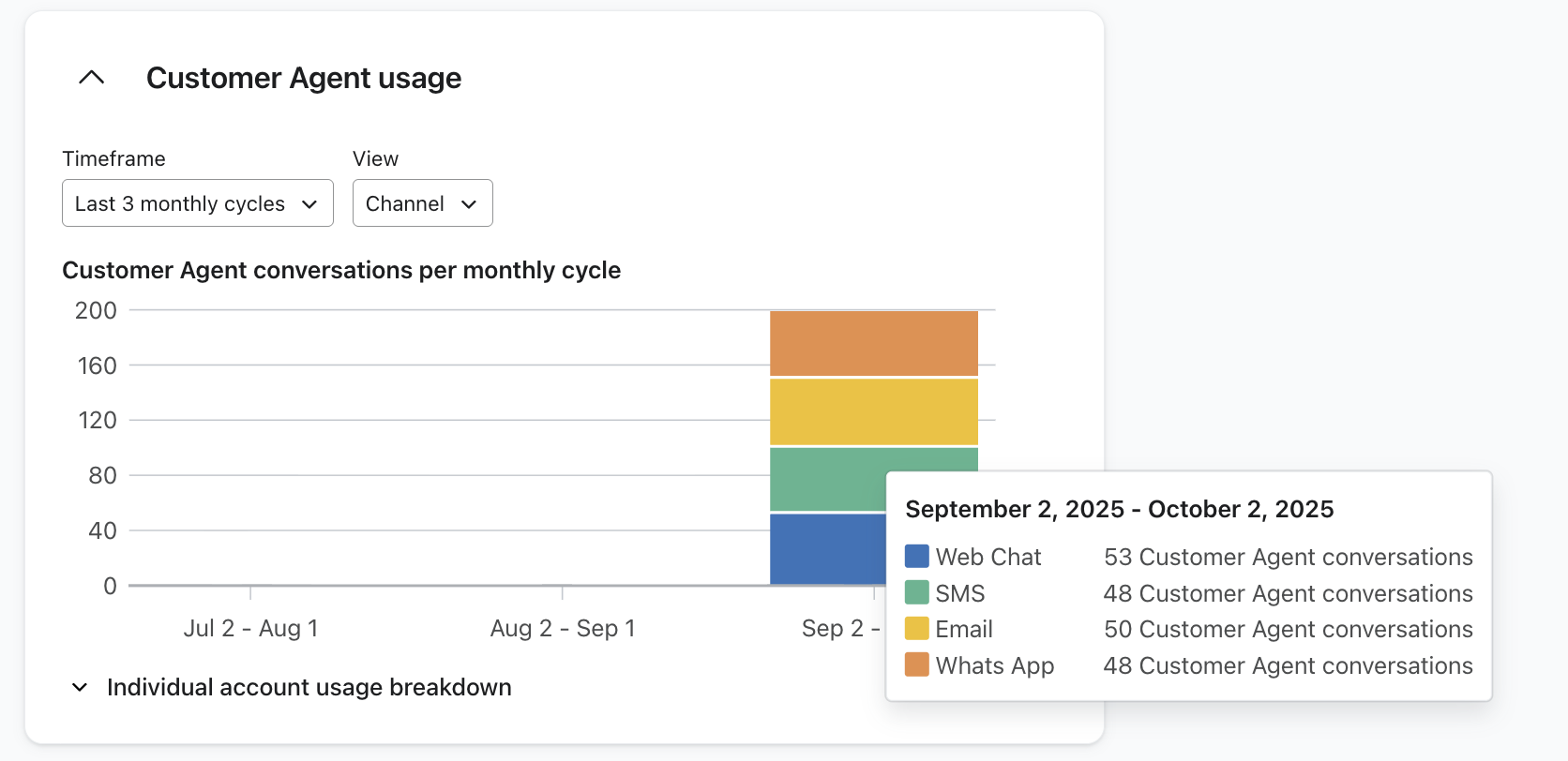
Task: Select the orange WhatsApp bar segment
Action: pyautogui.click(x=873, y=343)
